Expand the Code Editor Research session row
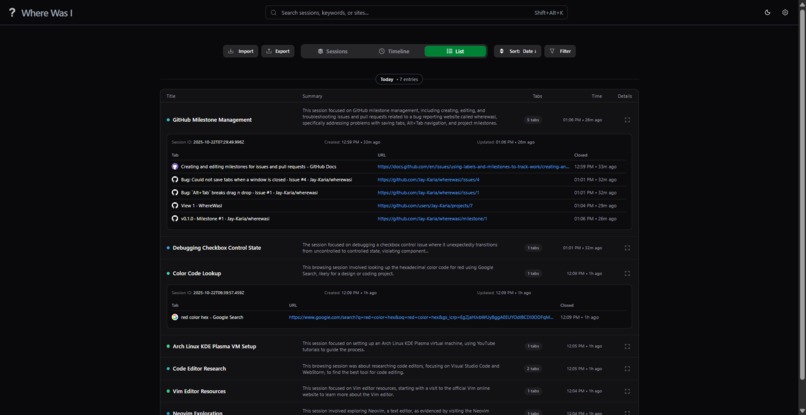The height and width of the screenshot is (415, 806). point(399,369)
